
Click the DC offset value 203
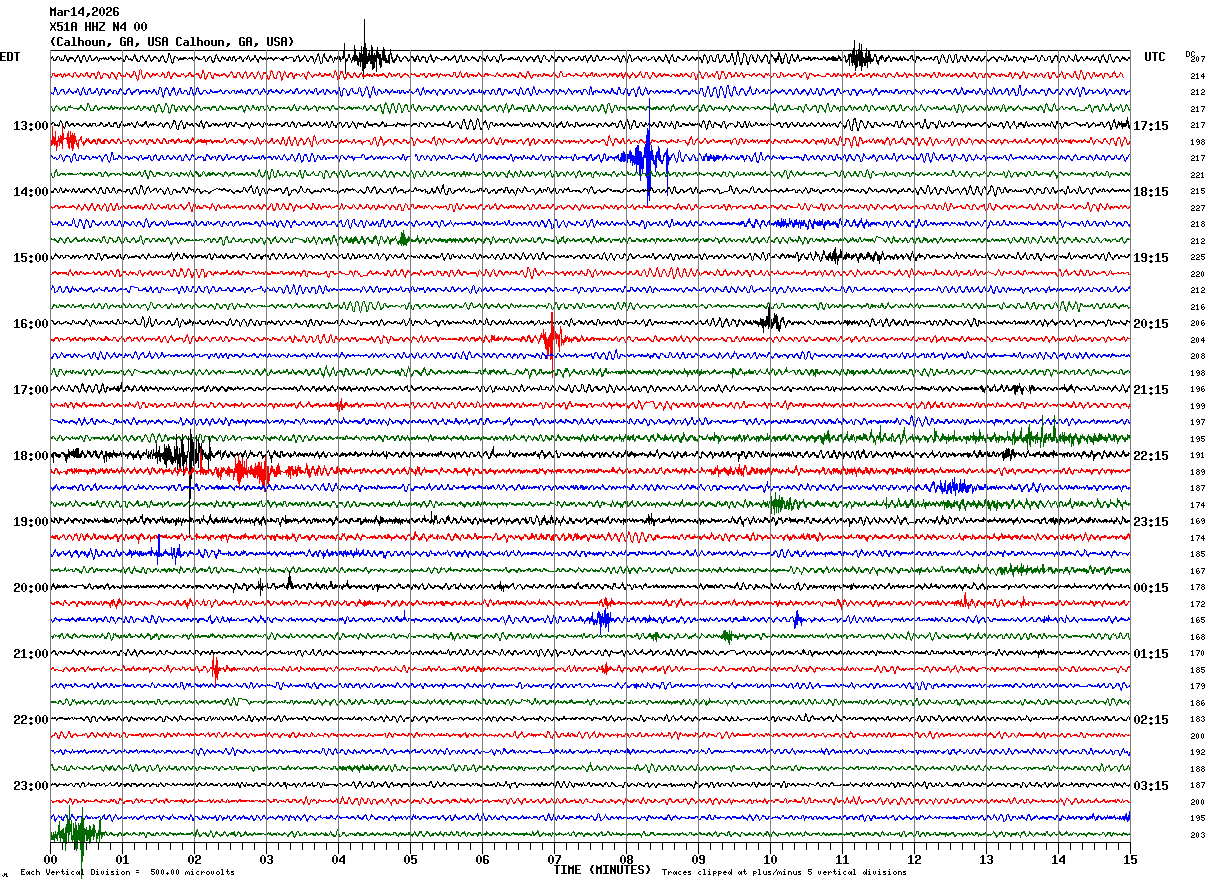pos(1197,835)
